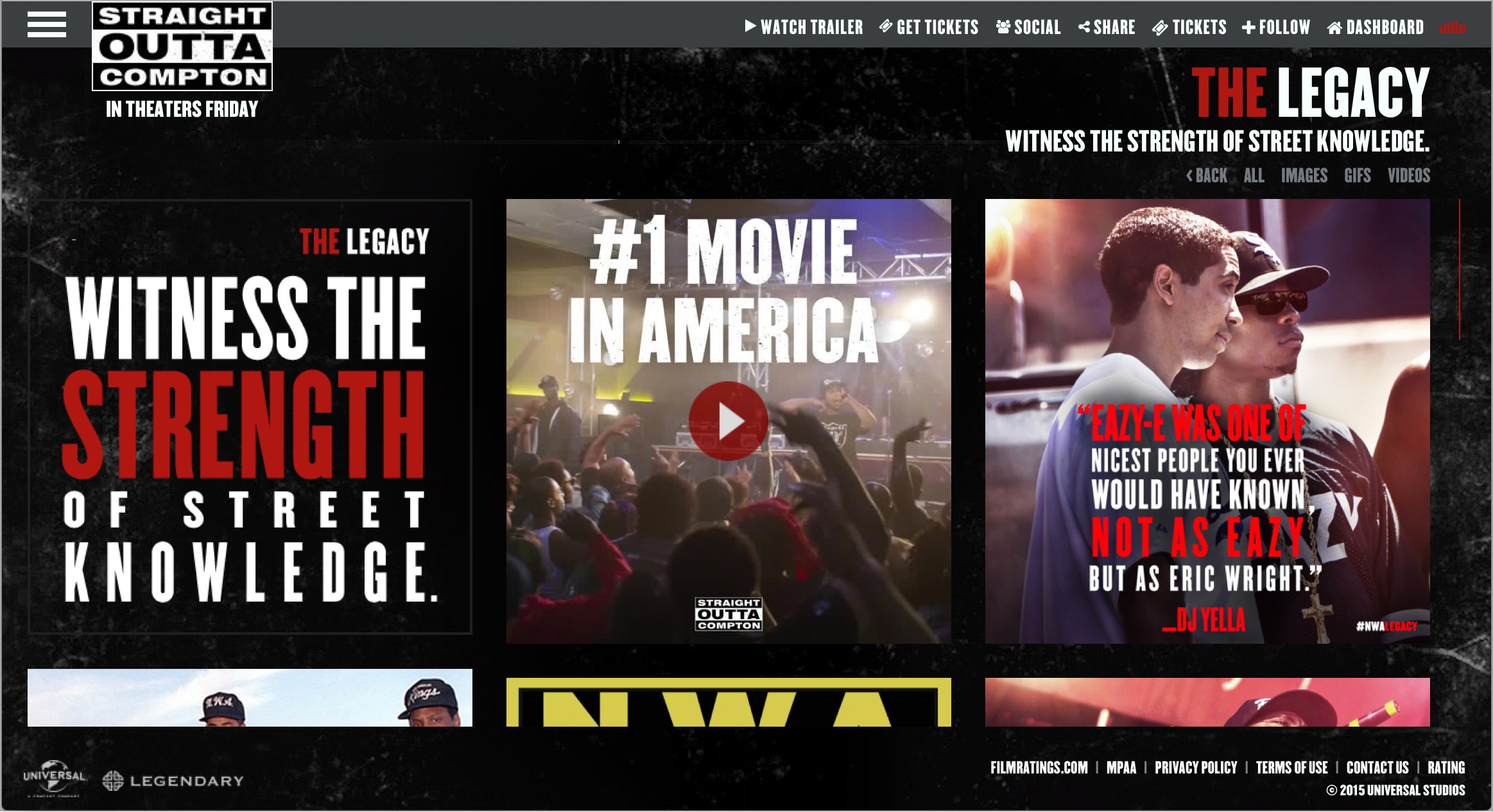Click the ticket icon beside Tickets

(x=1160, y=28)
